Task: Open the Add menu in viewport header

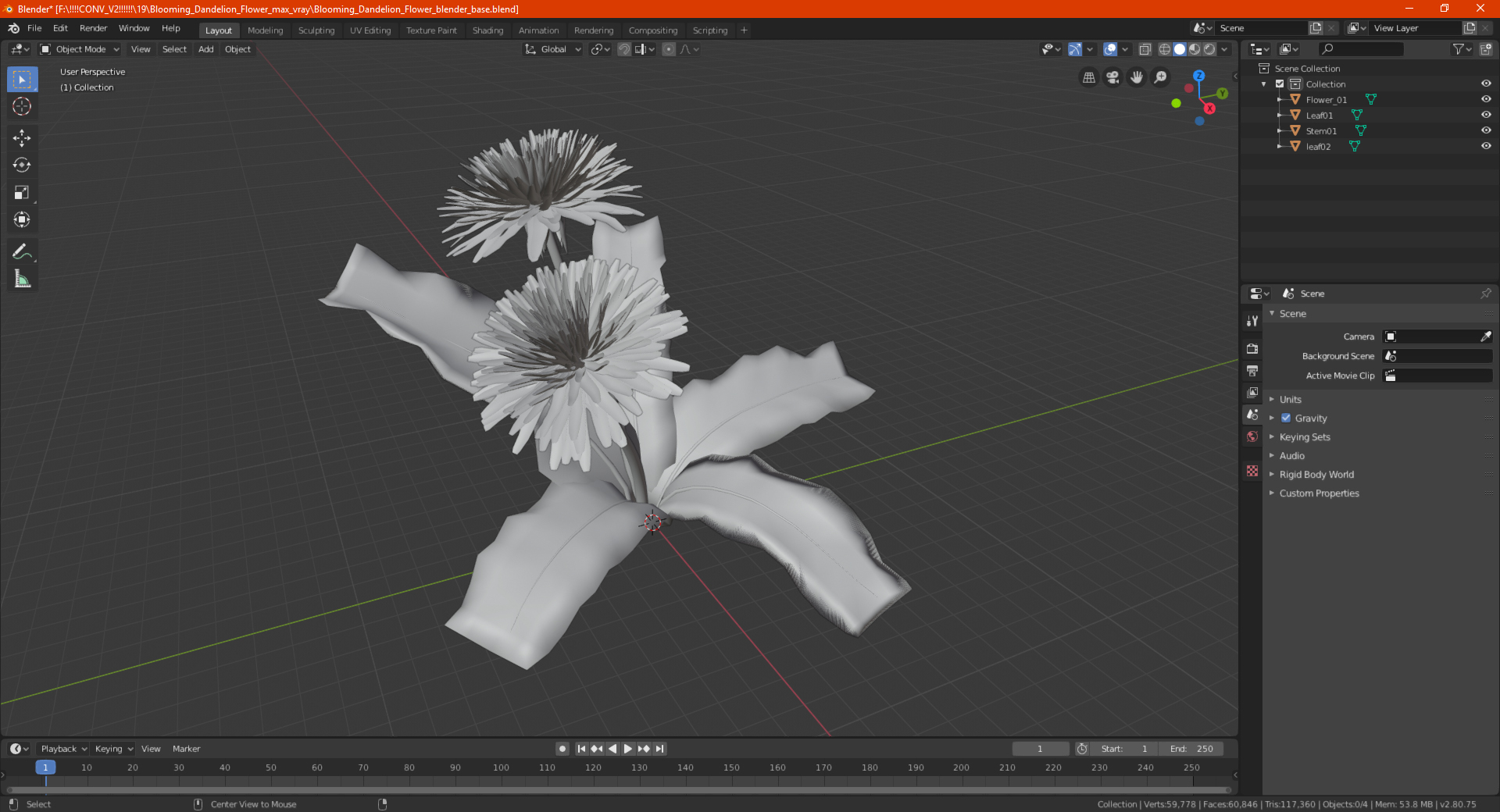Action: tap(205, 49)
